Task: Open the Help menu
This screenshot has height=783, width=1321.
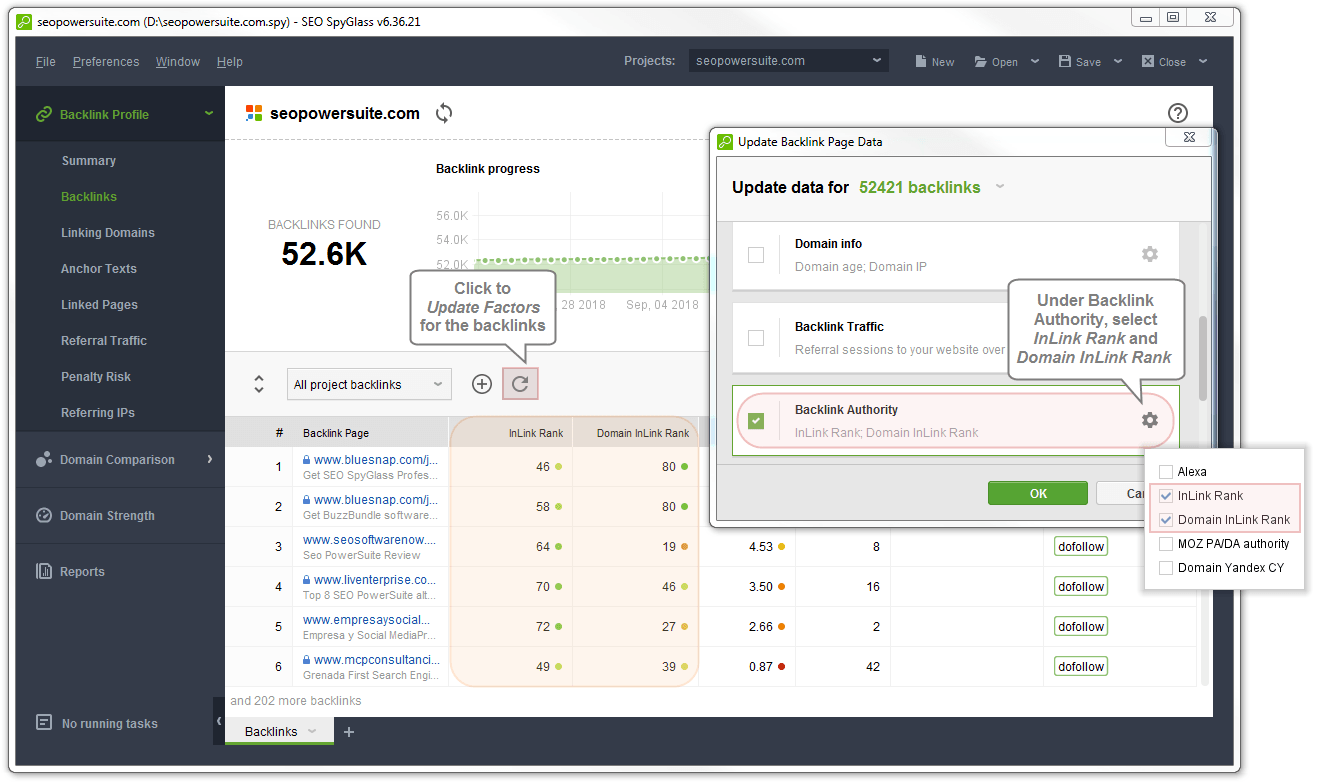Action: pos(230,62)
